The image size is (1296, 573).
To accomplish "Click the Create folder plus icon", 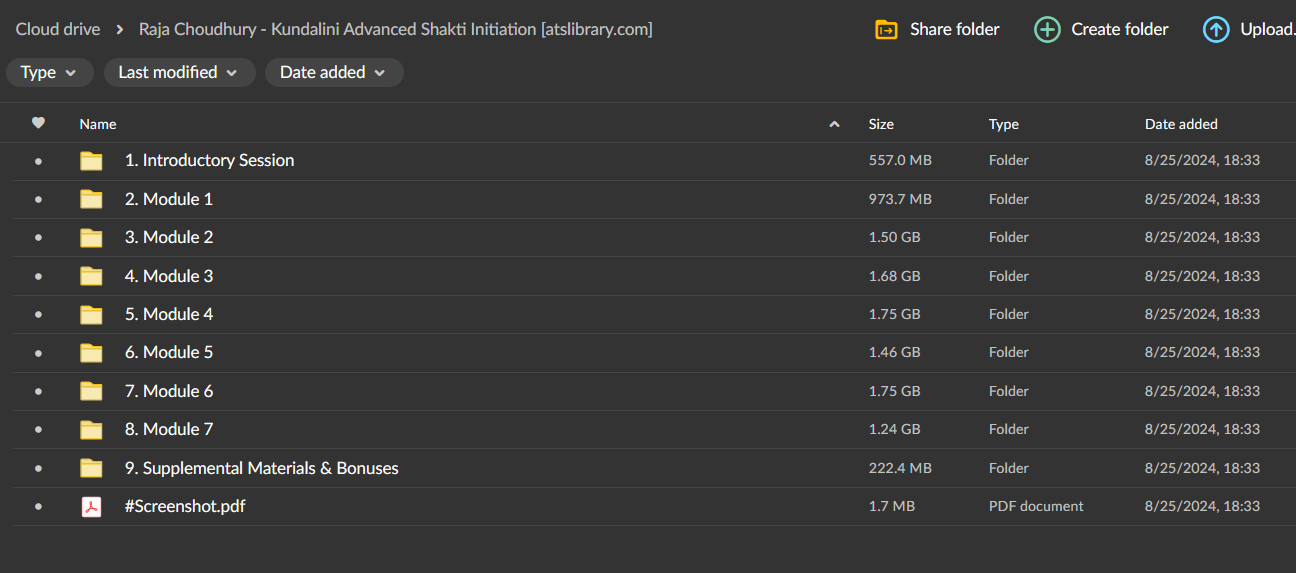I will [x=1047, y=30].
